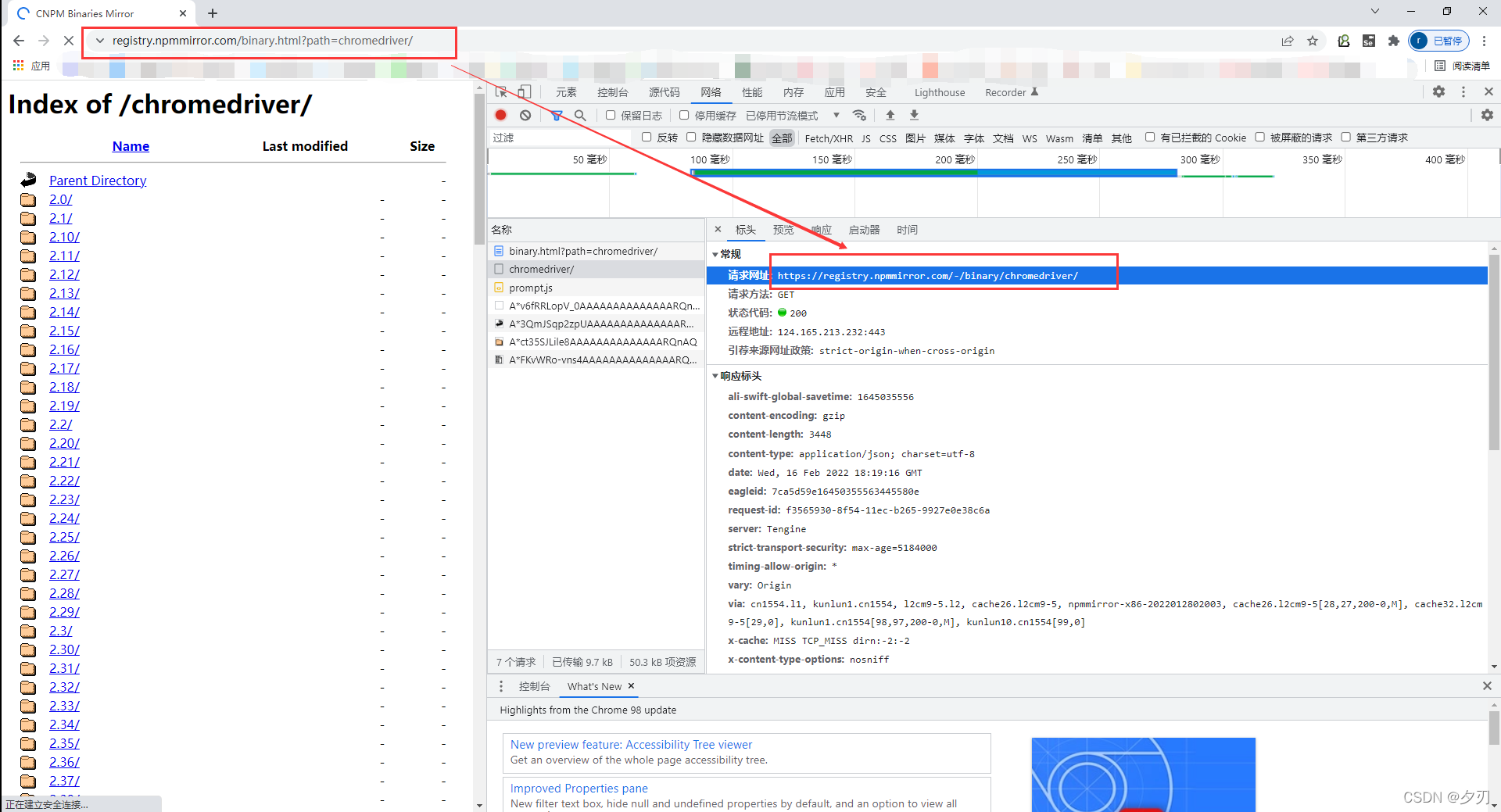
Task: Check 有已拦截的 Cookie option
Action: (x=1150, y=137)
